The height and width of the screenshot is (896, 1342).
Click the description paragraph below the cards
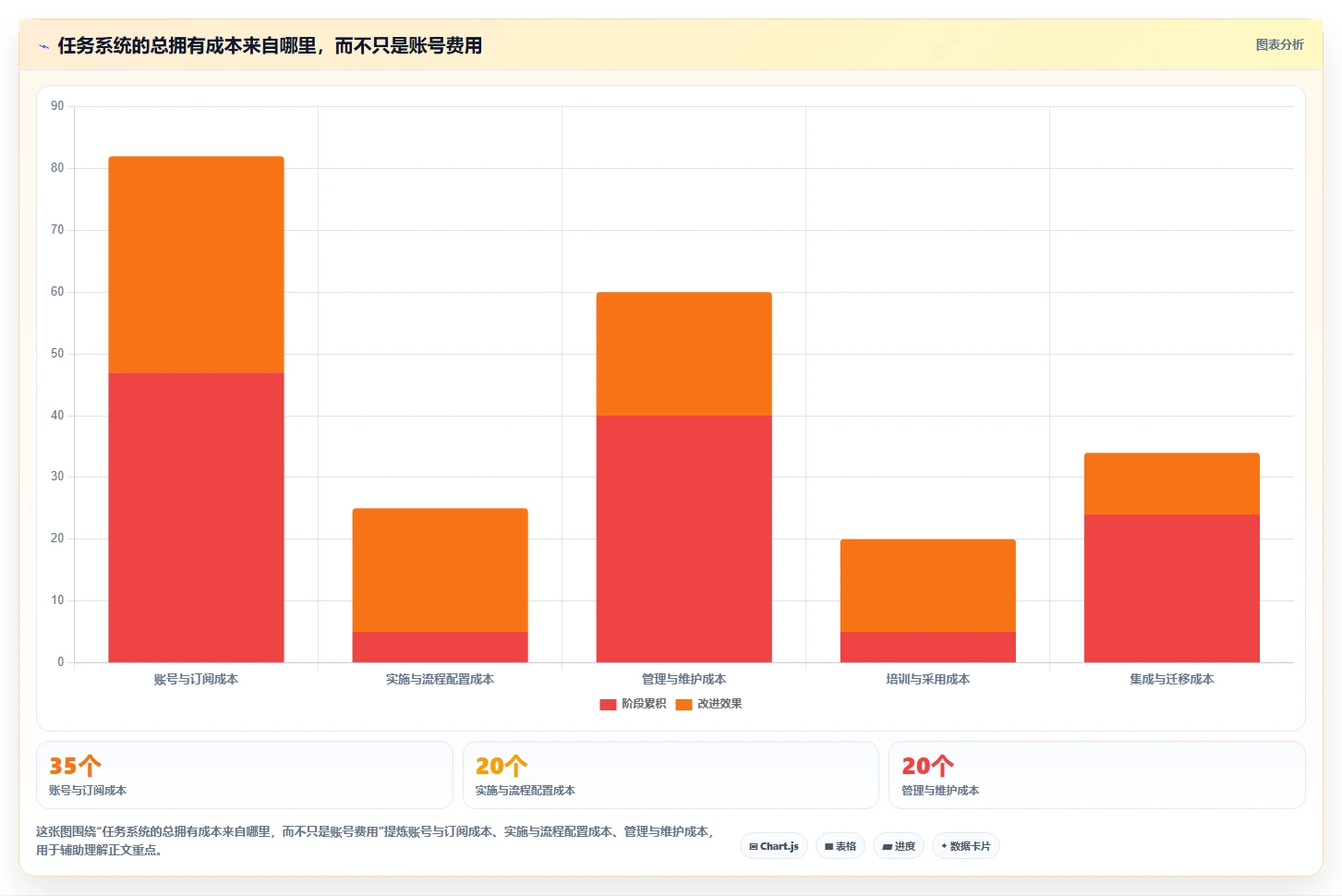(x=375, y=841)
